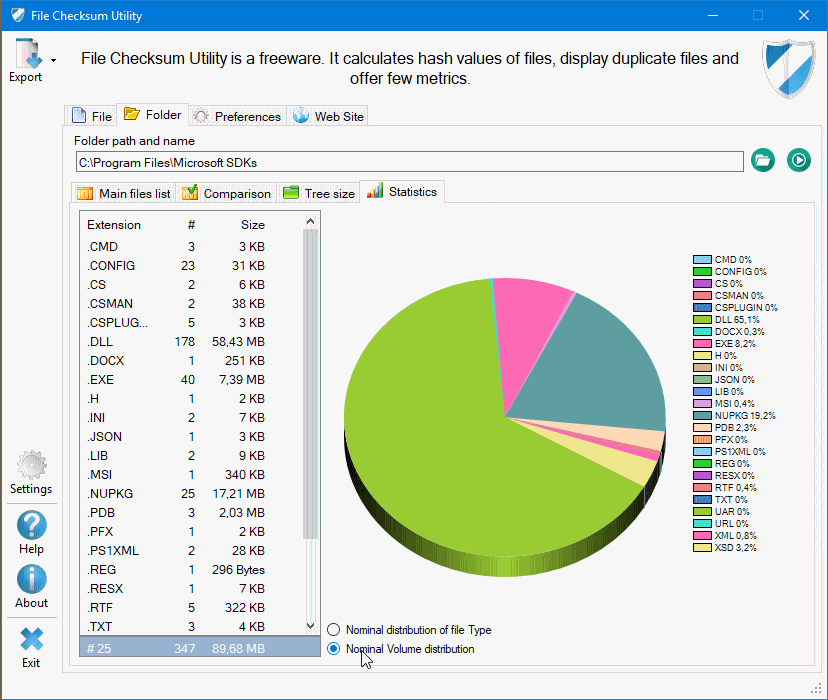Select the .CSPLUG... row

tap(192, 323)
